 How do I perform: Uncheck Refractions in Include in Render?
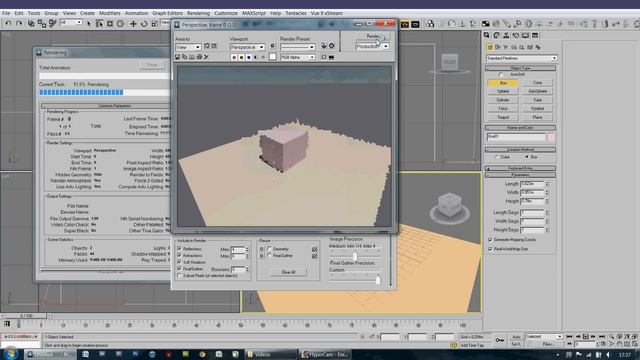coord(179,256)
